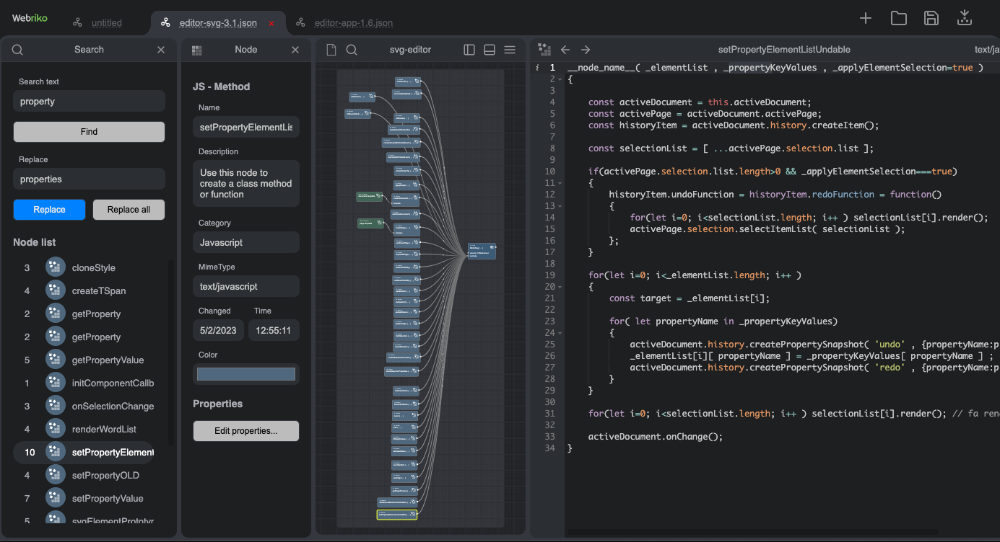
Task: Click the download icon in top toolbar
Action: click(964, 18)
